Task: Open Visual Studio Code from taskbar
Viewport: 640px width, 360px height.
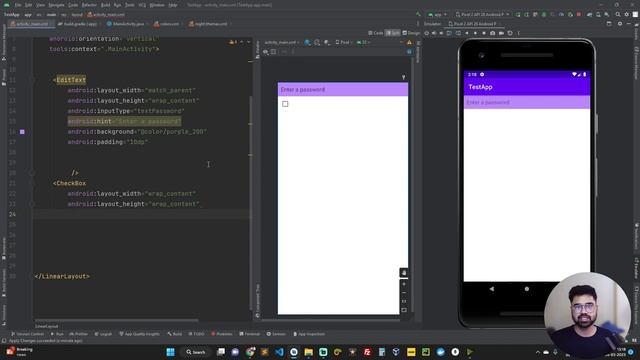Action: click(x=279, y=352)
